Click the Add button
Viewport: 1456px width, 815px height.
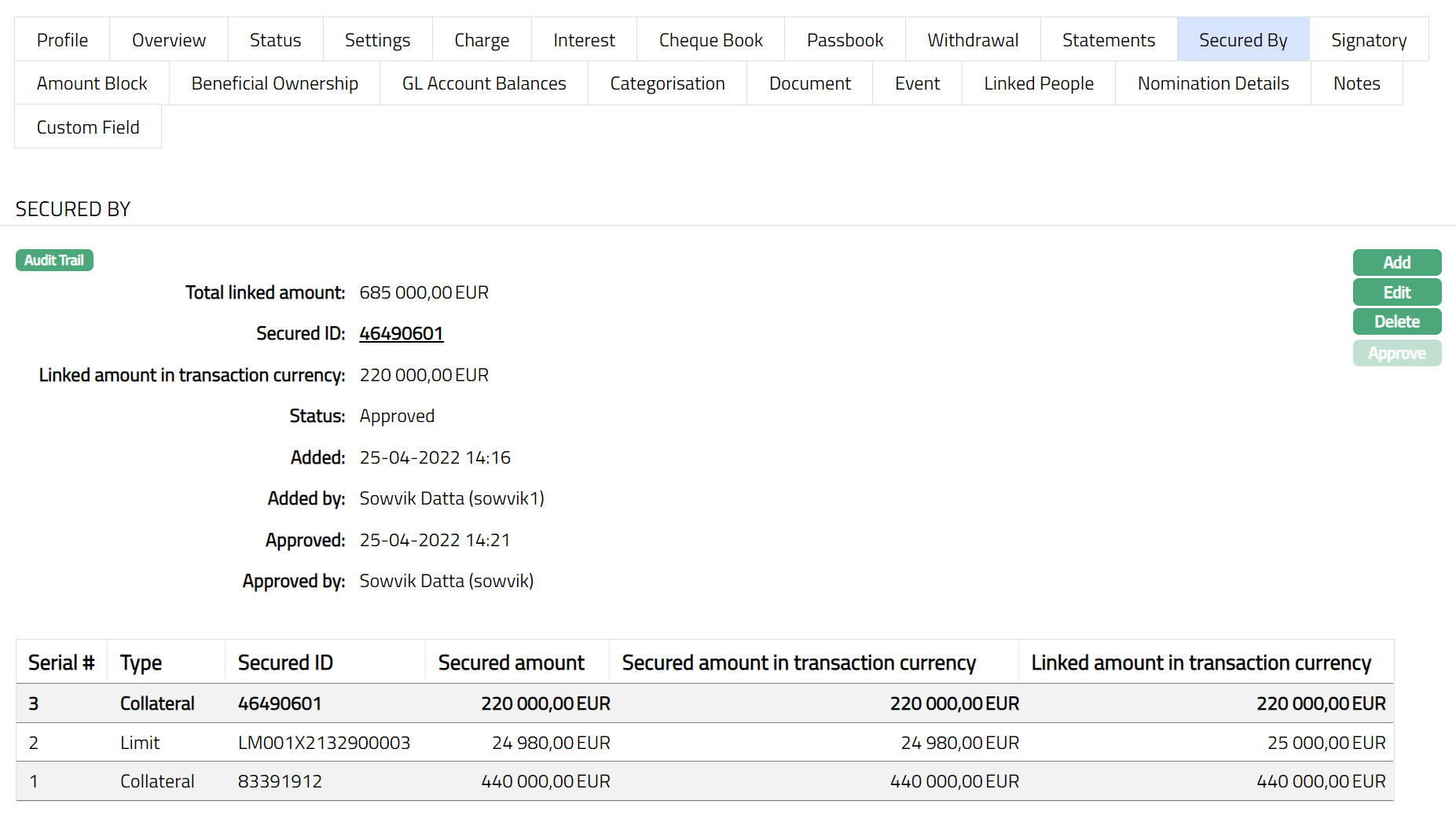pyautogui.click(x=1396, y=262)
